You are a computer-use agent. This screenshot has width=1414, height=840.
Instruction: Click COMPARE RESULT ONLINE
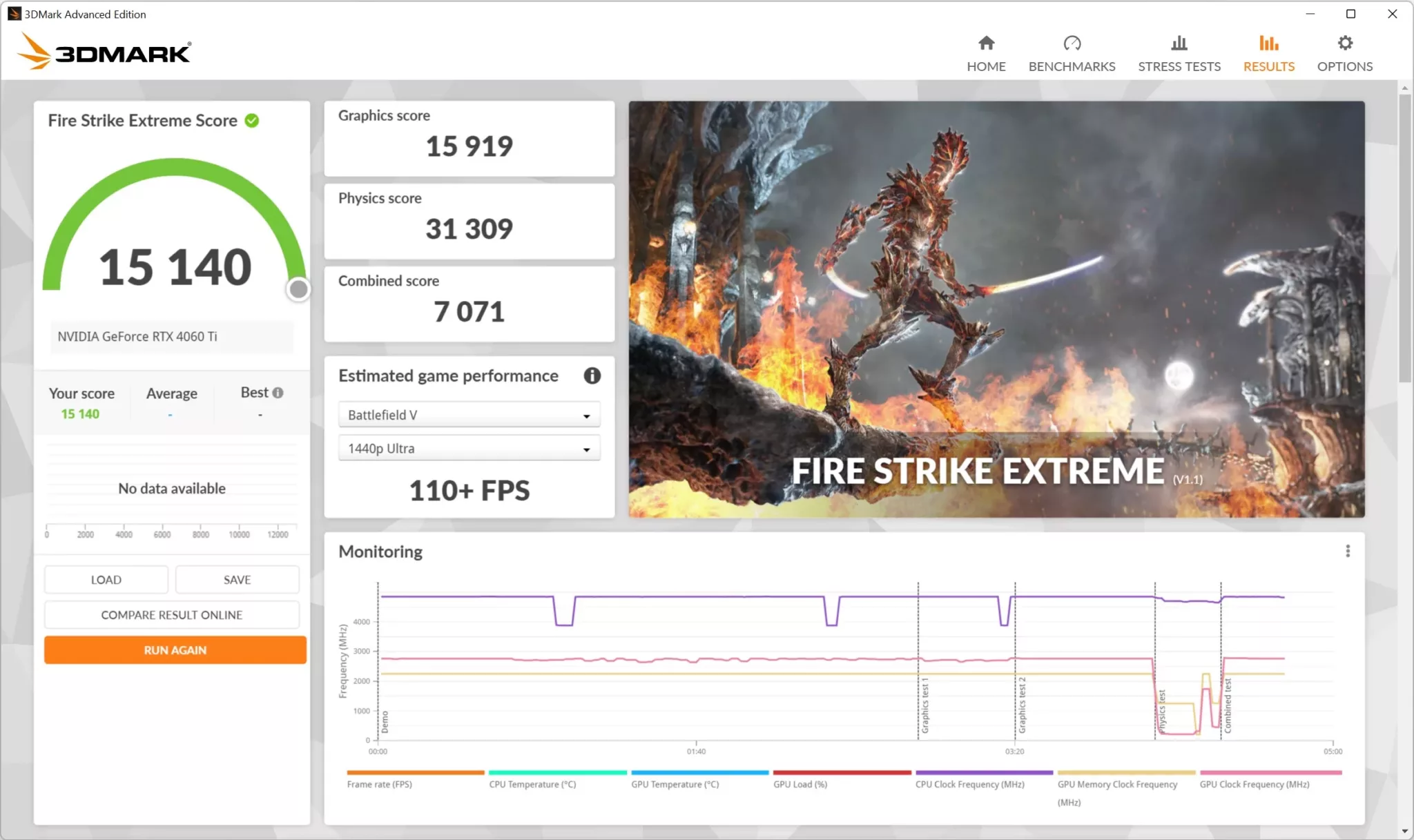point(171,614)
